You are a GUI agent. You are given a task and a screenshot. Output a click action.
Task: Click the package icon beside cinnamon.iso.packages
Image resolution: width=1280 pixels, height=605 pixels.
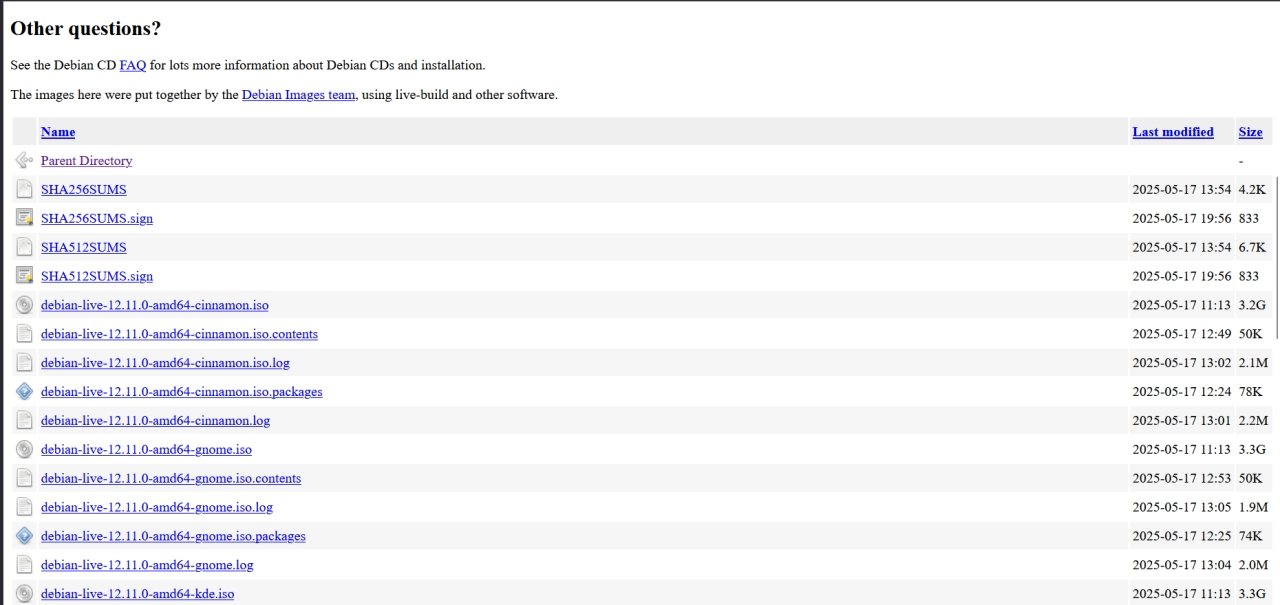pyautogui.click(x=24, y=392)
